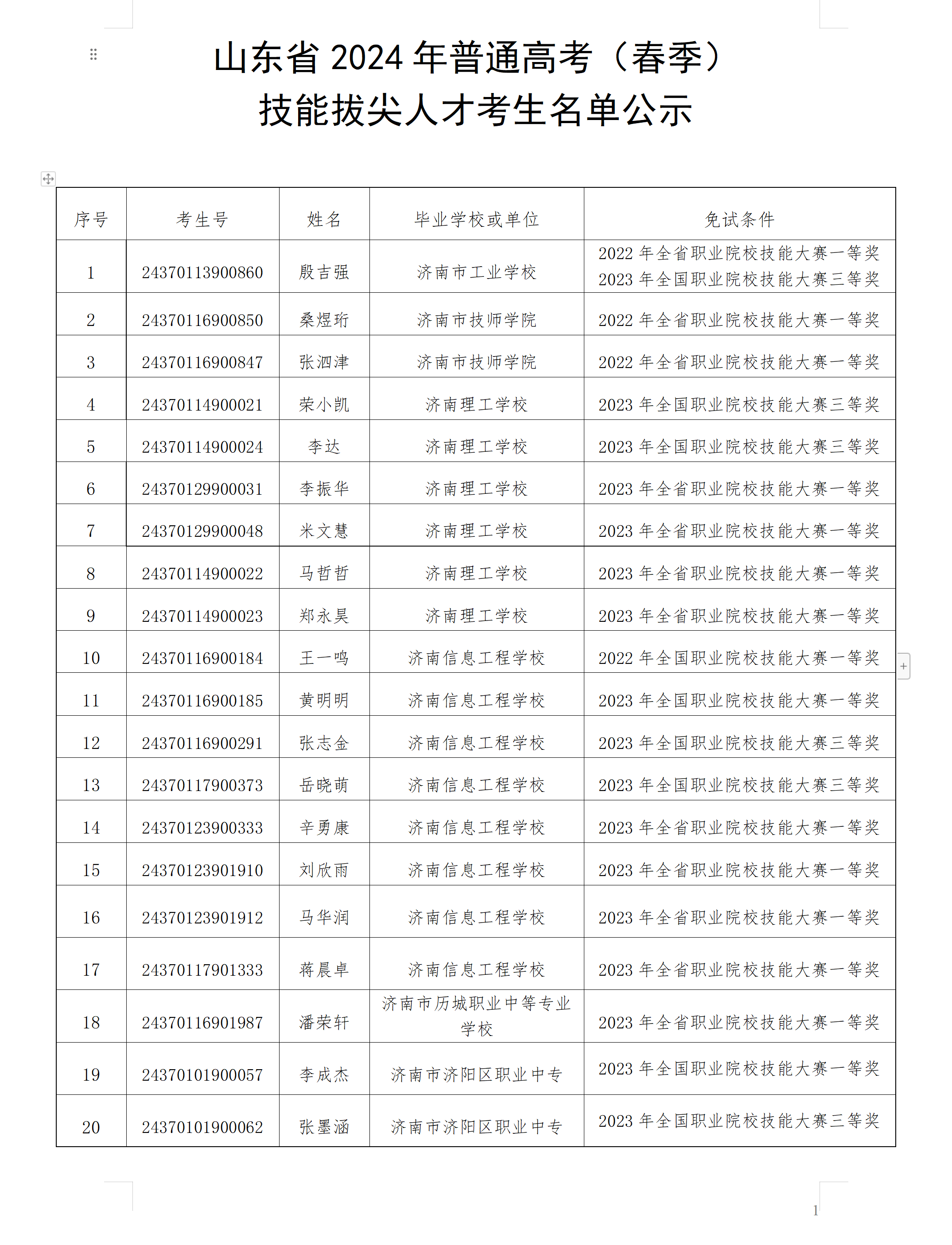Click exam number 24370116900850
952x1245 pixels.
pos(202,320)
